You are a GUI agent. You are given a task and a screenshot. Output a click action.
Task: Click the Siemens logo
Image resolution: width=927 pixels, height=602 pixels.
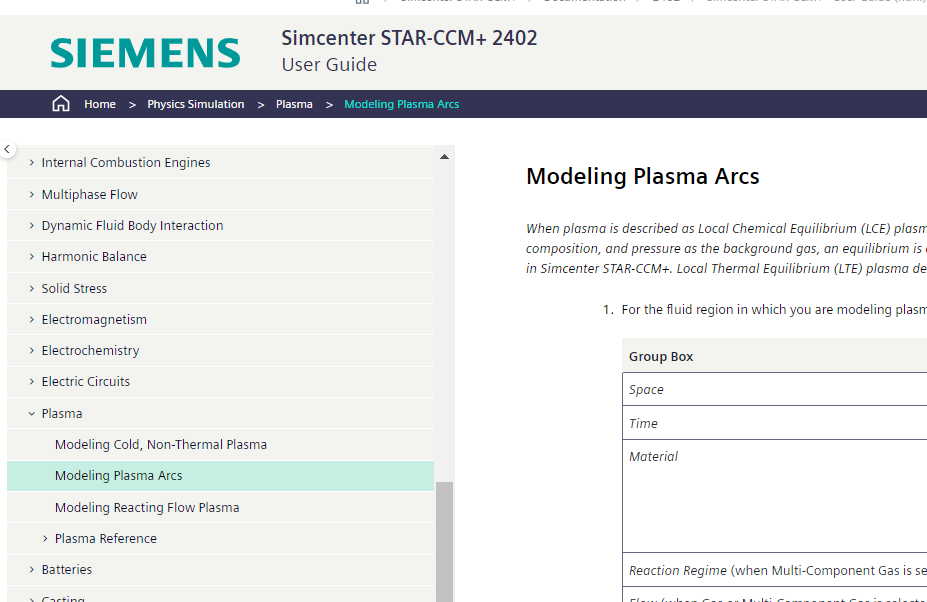pyautogui.click(x=145, y=53)
